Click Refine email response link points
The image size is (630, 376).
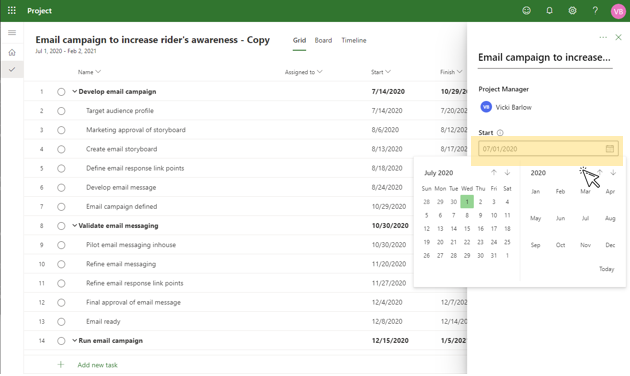coord(135,283)
